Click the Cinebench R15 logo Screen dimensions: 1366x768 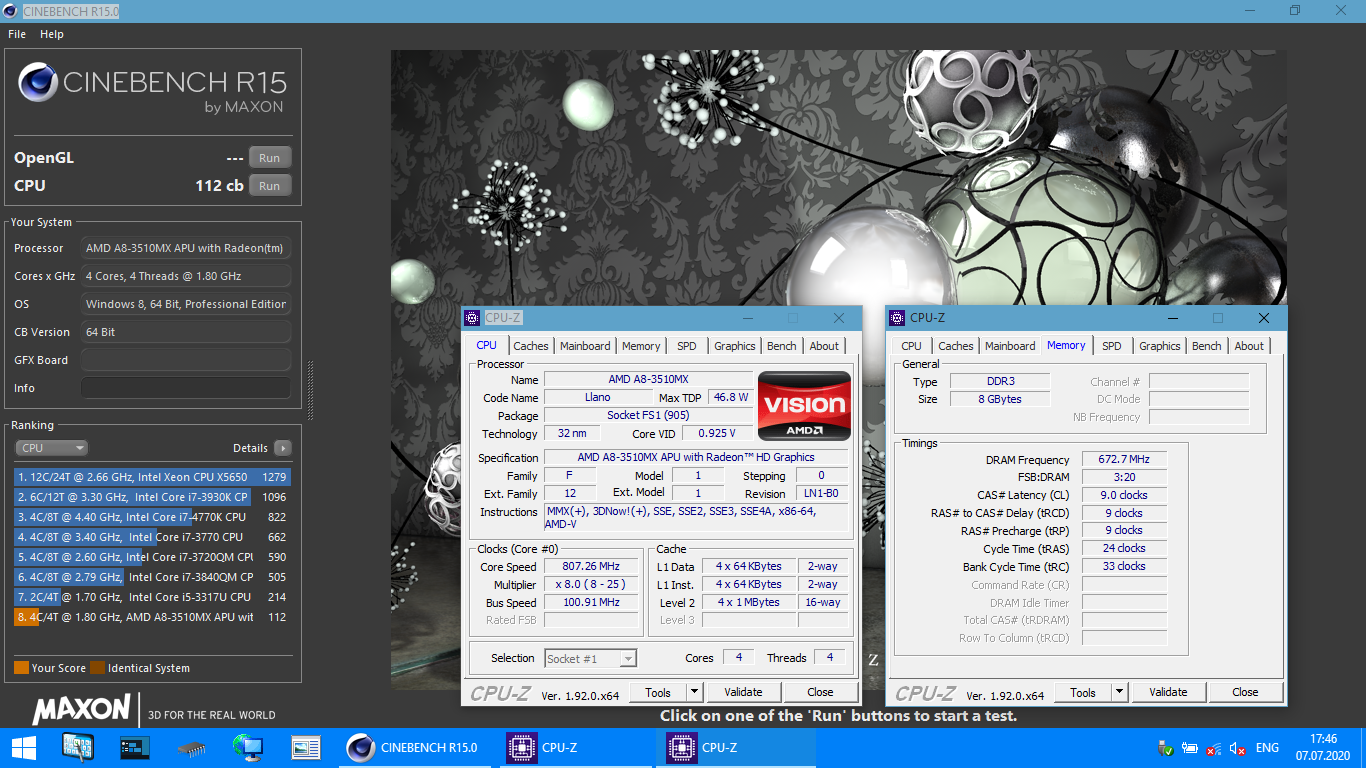pyautogui.click(x=152, y=85)
